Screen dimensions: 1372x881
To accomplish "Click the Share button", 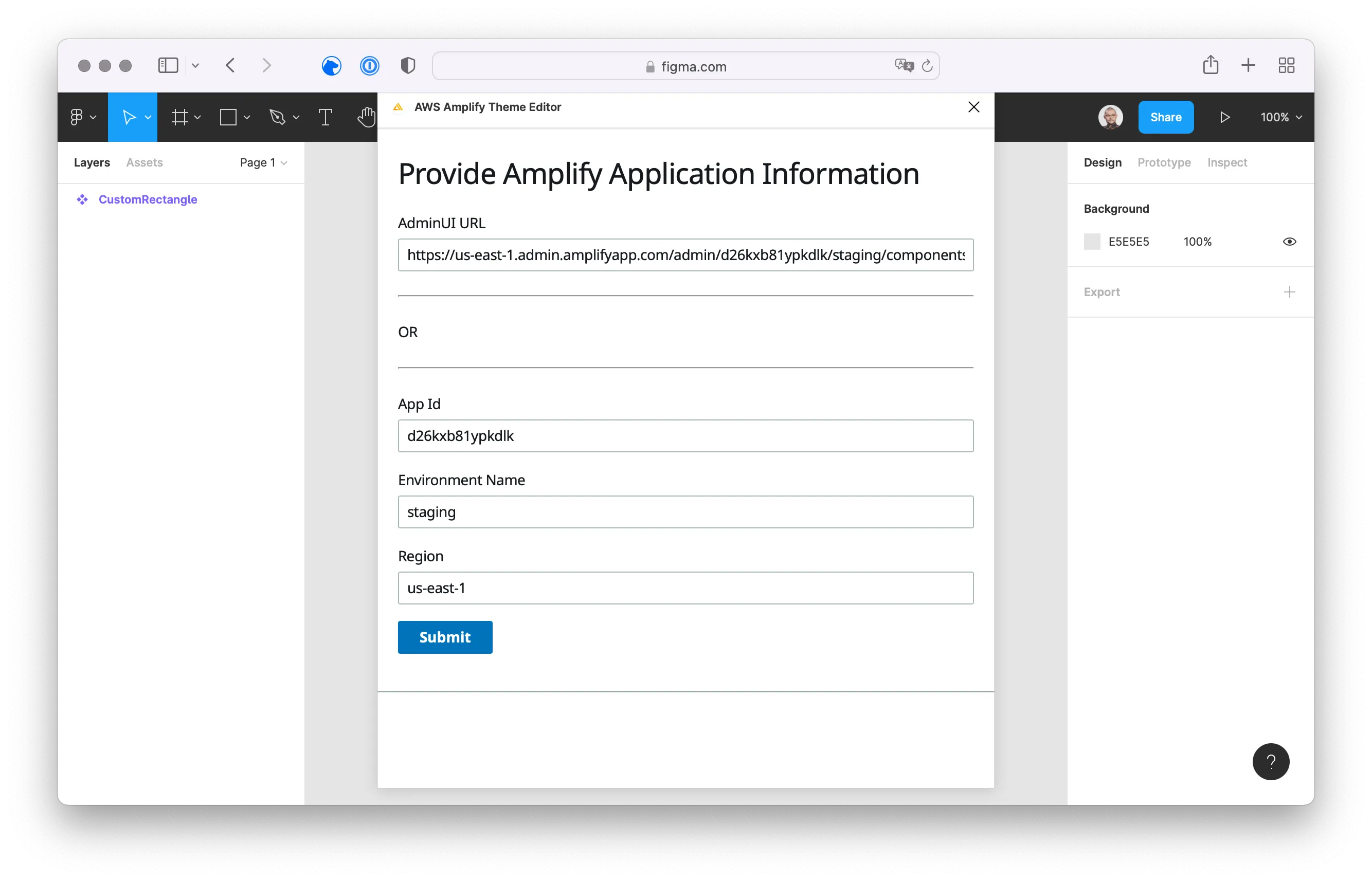I will (1166, 117).
